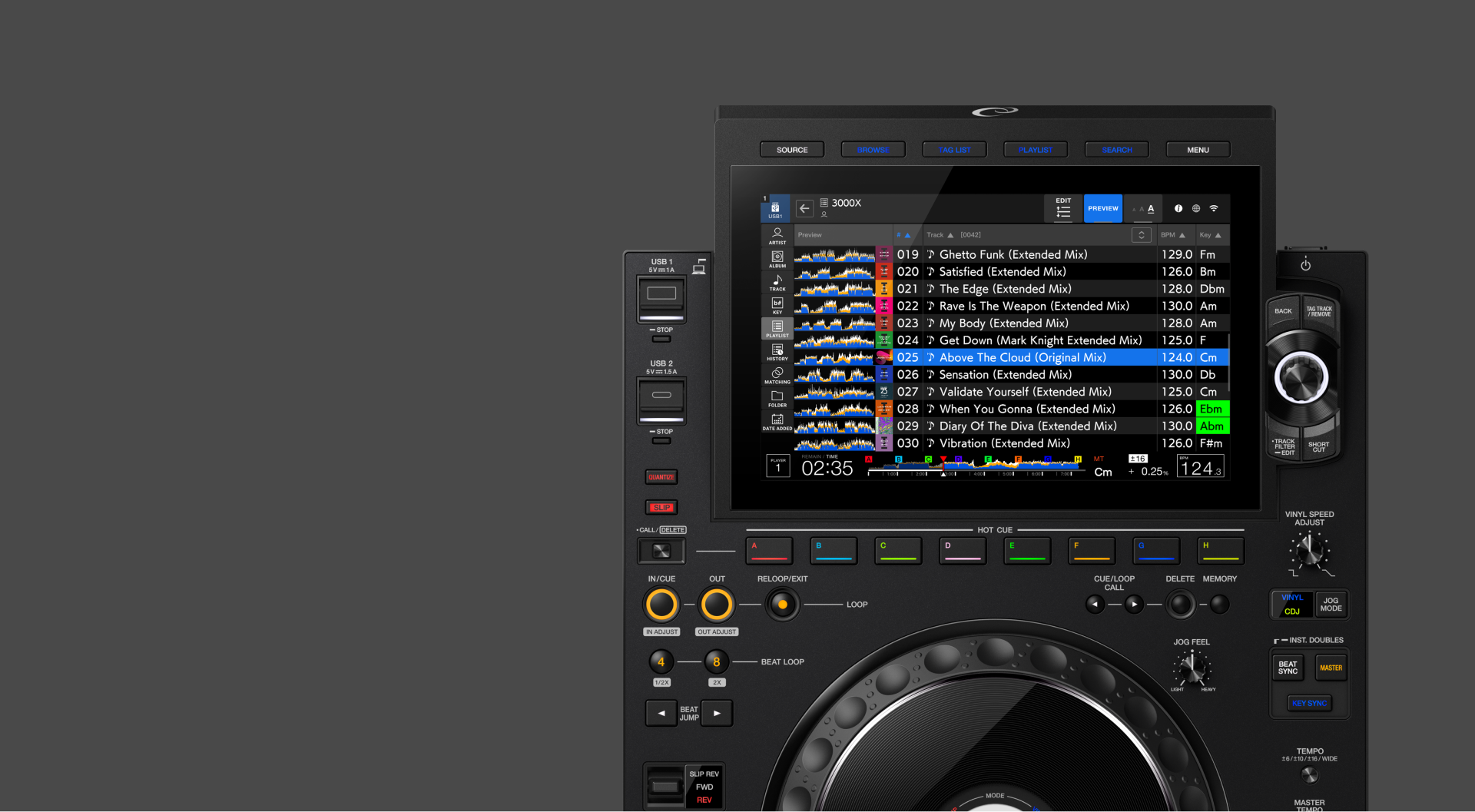
Task: Toggle BEAT SYNC
Action: (x=1288, y=668)
